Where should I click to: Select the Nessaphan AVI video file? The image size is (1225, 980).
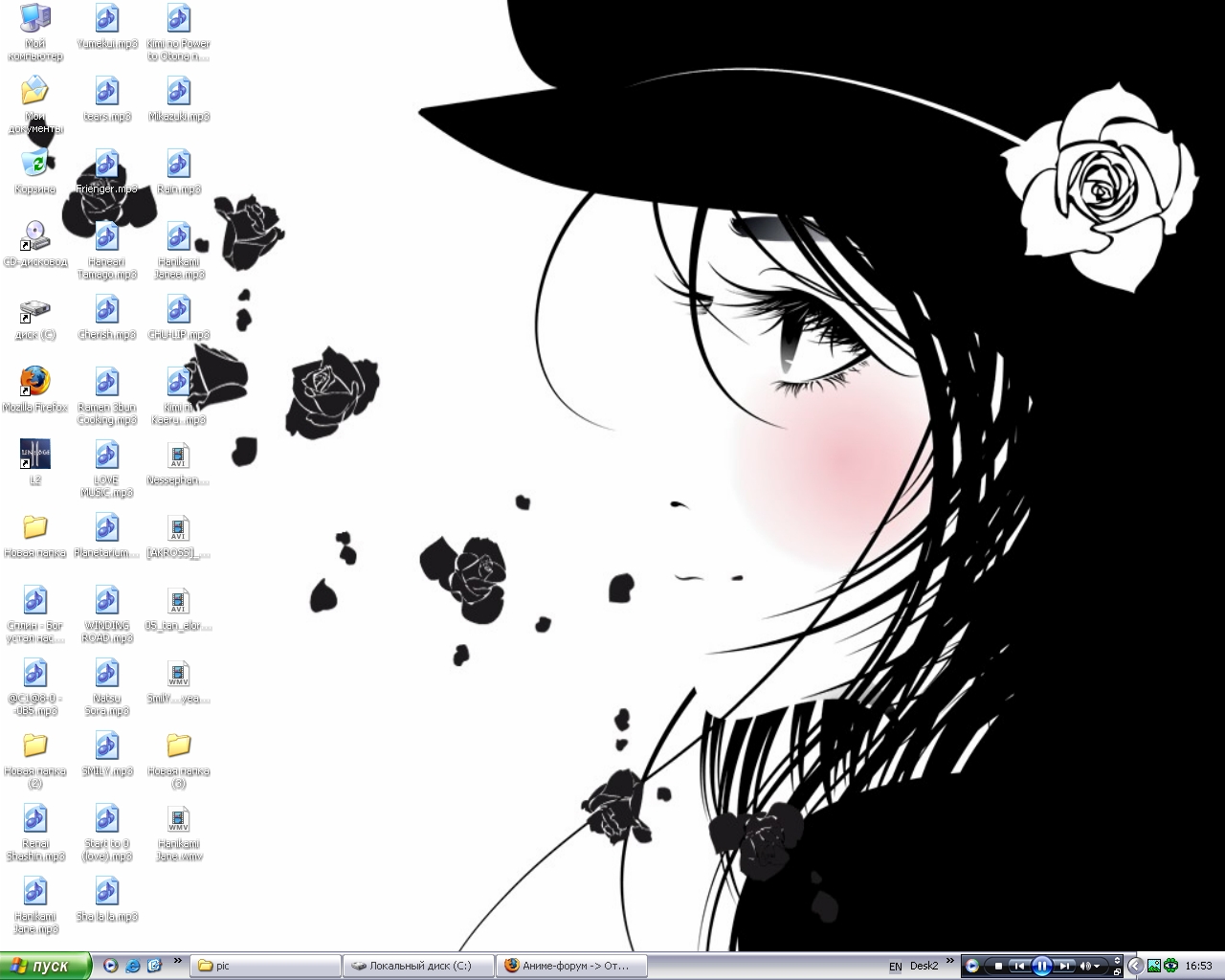(179, 462)
